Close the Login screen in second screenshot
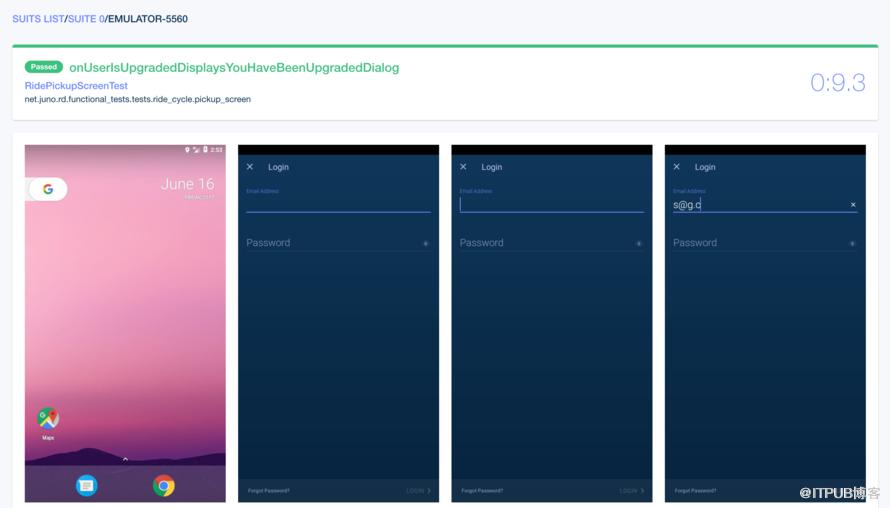This screenshot has width=890, height=508. [250, 167]
